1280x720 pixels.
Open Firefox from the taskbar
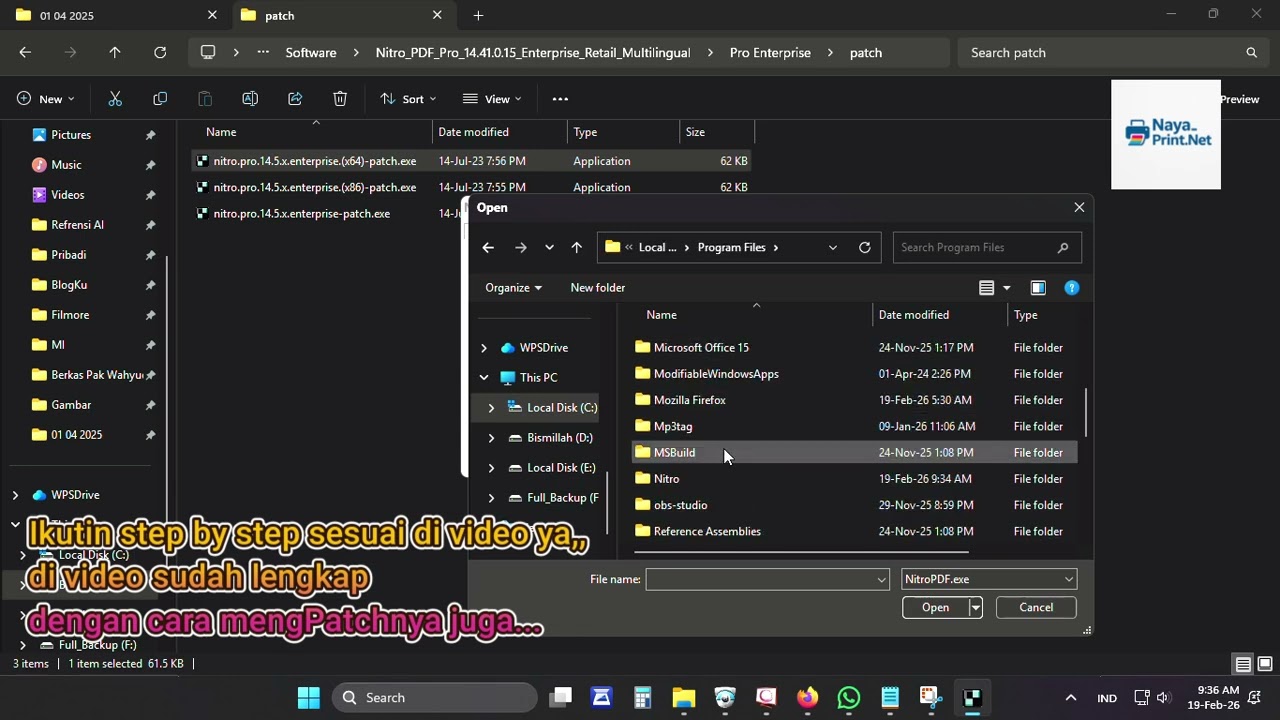(807, 697)
